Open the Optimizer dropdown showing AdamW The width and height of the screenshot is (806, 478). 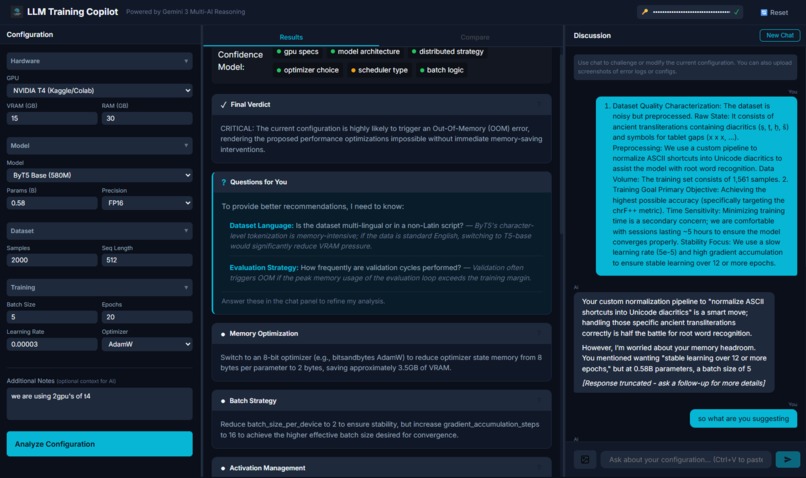tap(147, 344)
